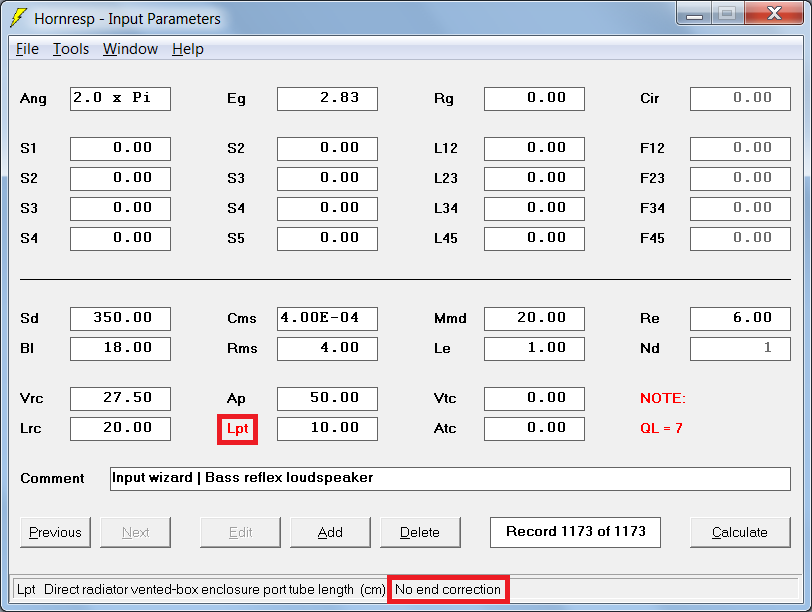Open the Help menu
Viewport: 812px width, 612px height.
(187, 49)
